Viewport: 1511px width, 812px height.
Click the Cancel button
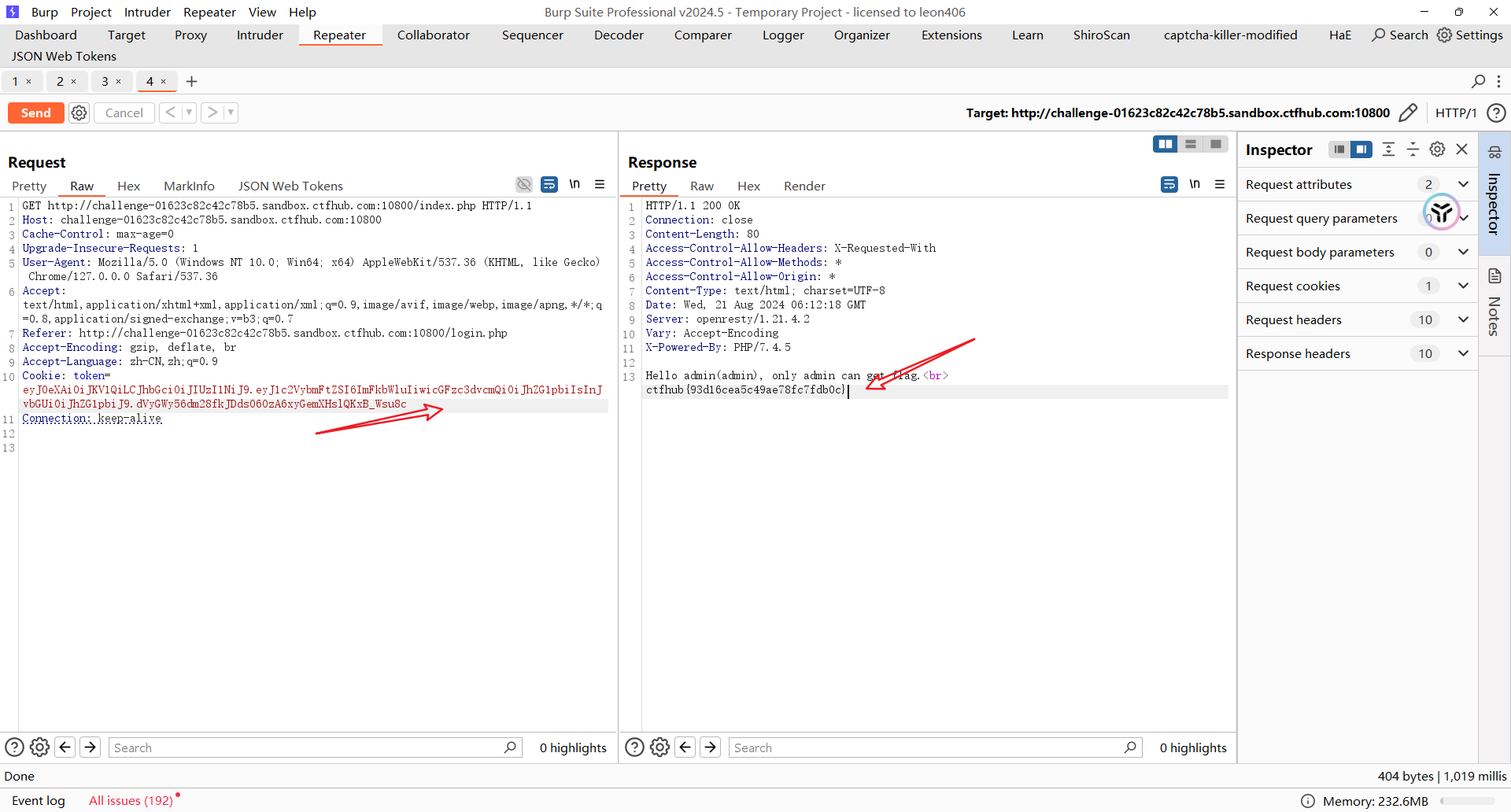point(124,113)
